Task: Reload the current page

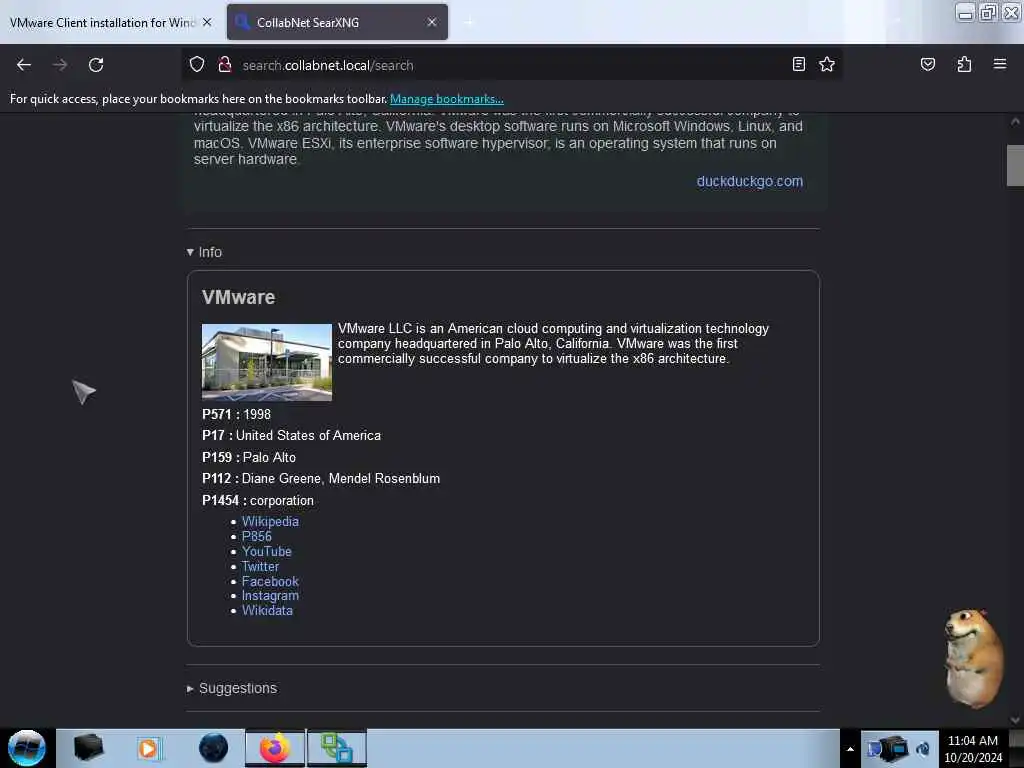Action: coord(96,65)
